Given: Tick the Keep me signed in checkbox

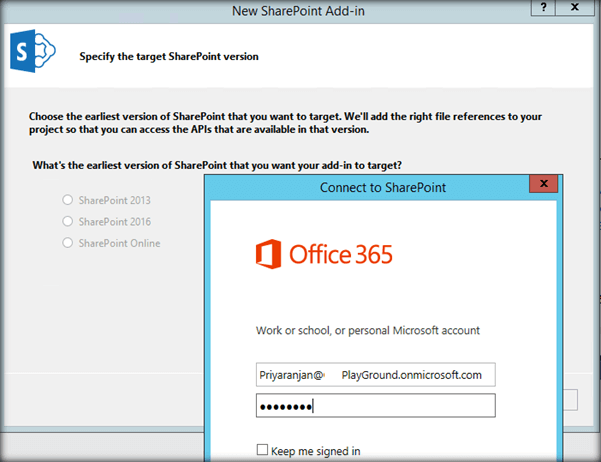Looking at the screenshot, I should (262, 450).
